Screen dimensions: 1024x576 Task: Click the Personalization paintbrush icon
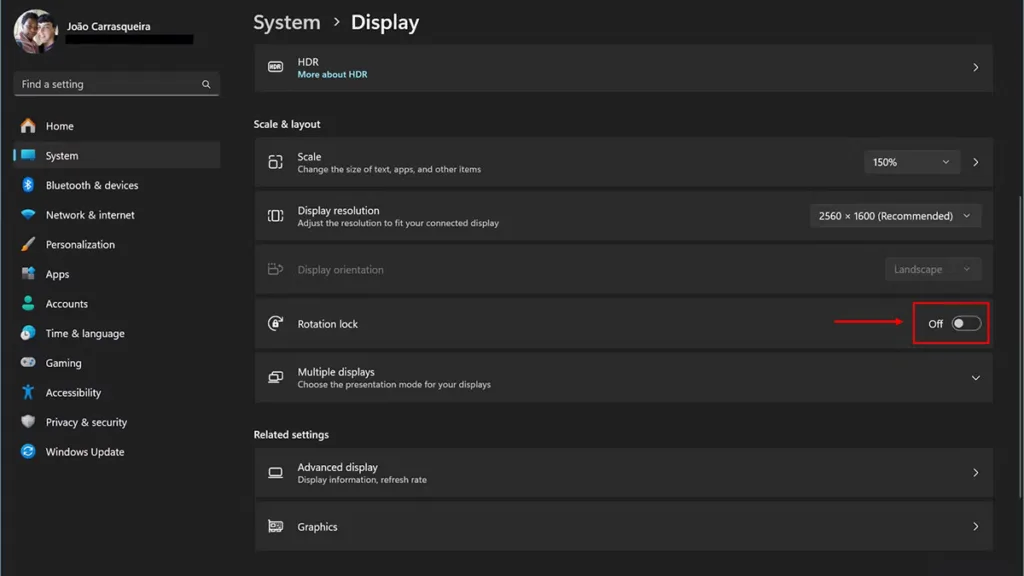27,244
